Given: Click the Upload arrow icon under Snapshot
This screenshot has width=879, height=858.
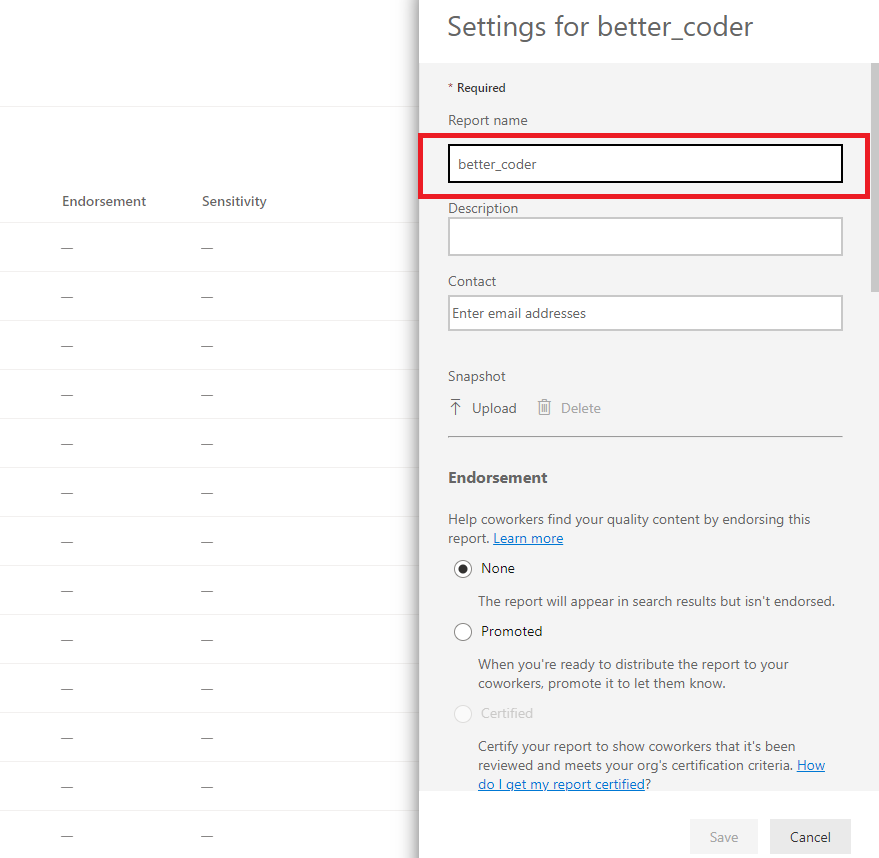Looking at the screenshot, I should [x=456, y=408].
